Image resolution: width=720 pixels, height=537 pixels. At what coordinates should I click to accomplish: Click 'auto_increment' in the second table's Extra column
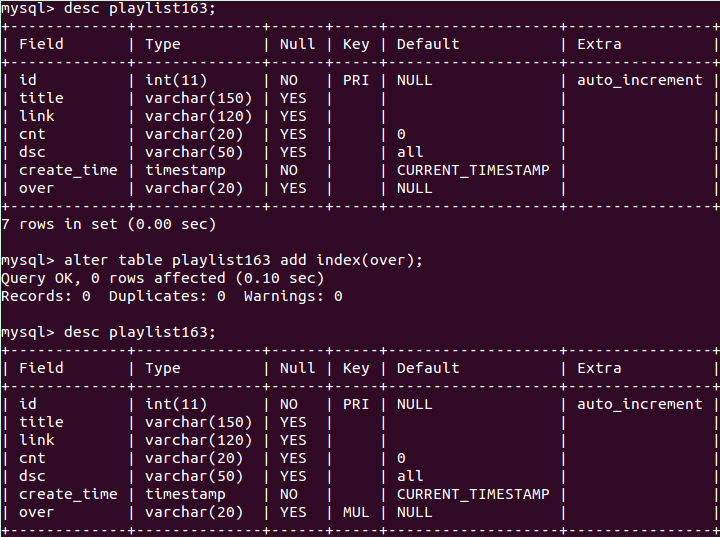click(640, 404)
